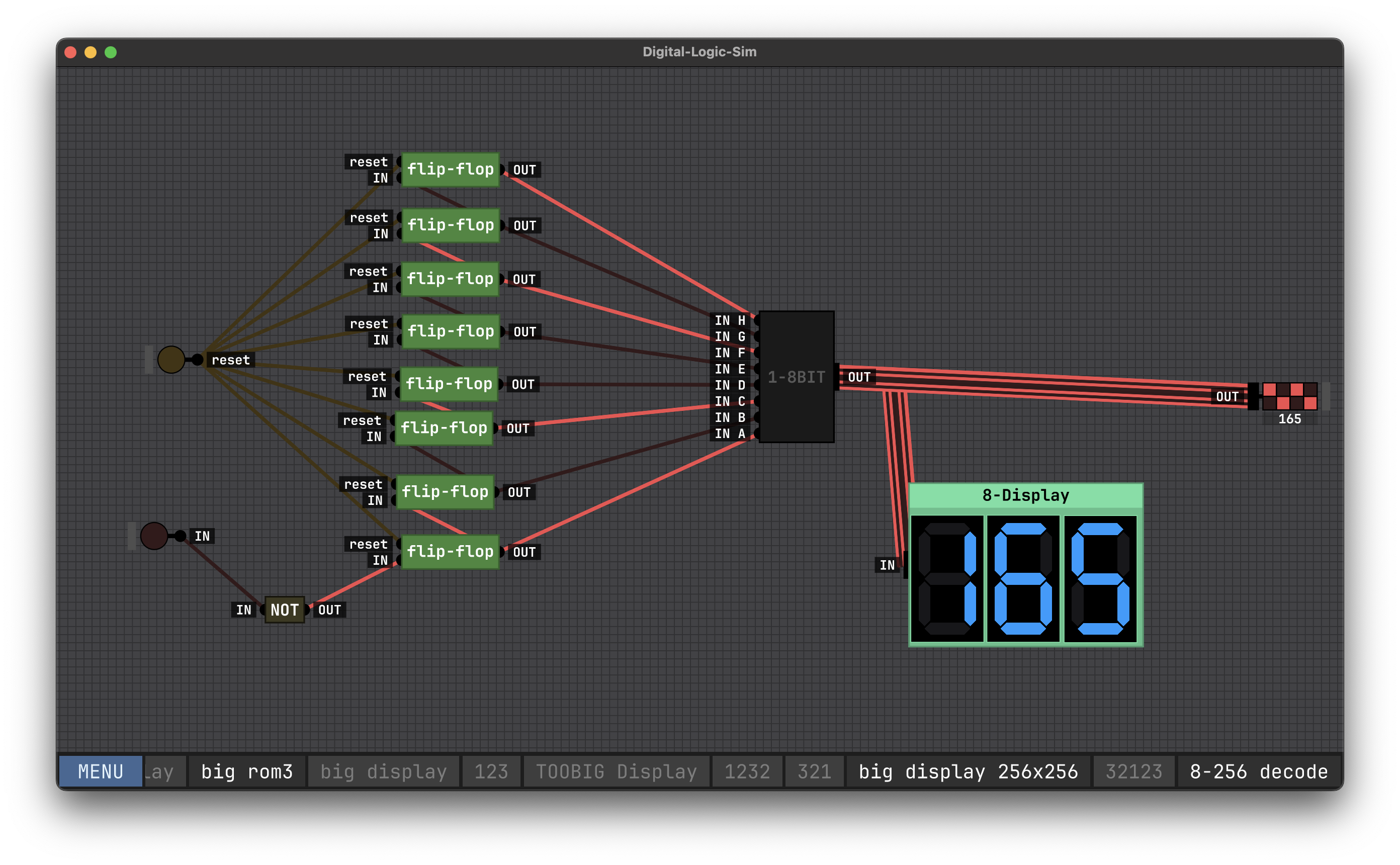
Task: Open the MENU button
Action: 101,771
